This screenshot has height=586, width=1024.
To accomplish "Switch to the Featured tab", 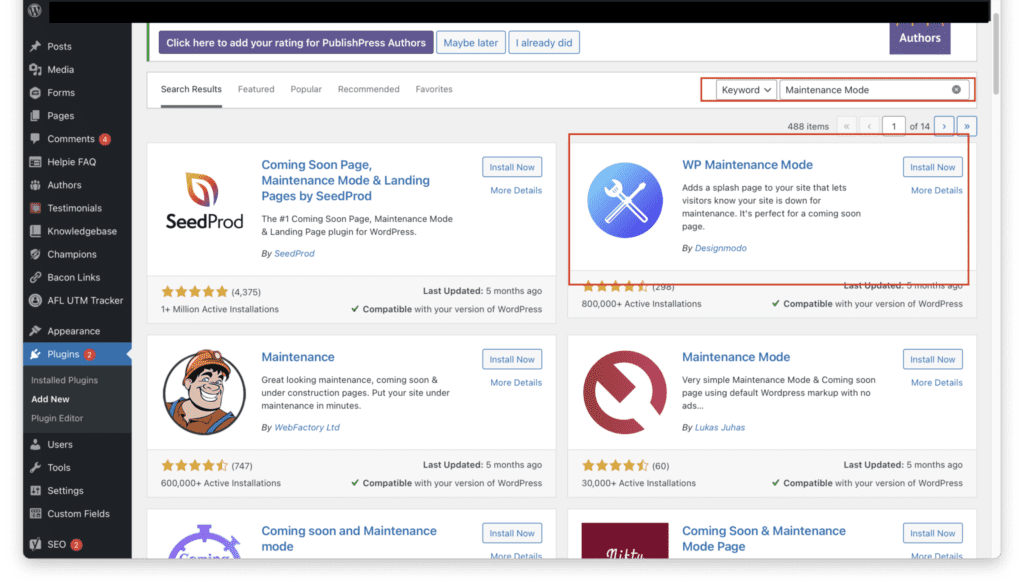I will pos(256,89).
